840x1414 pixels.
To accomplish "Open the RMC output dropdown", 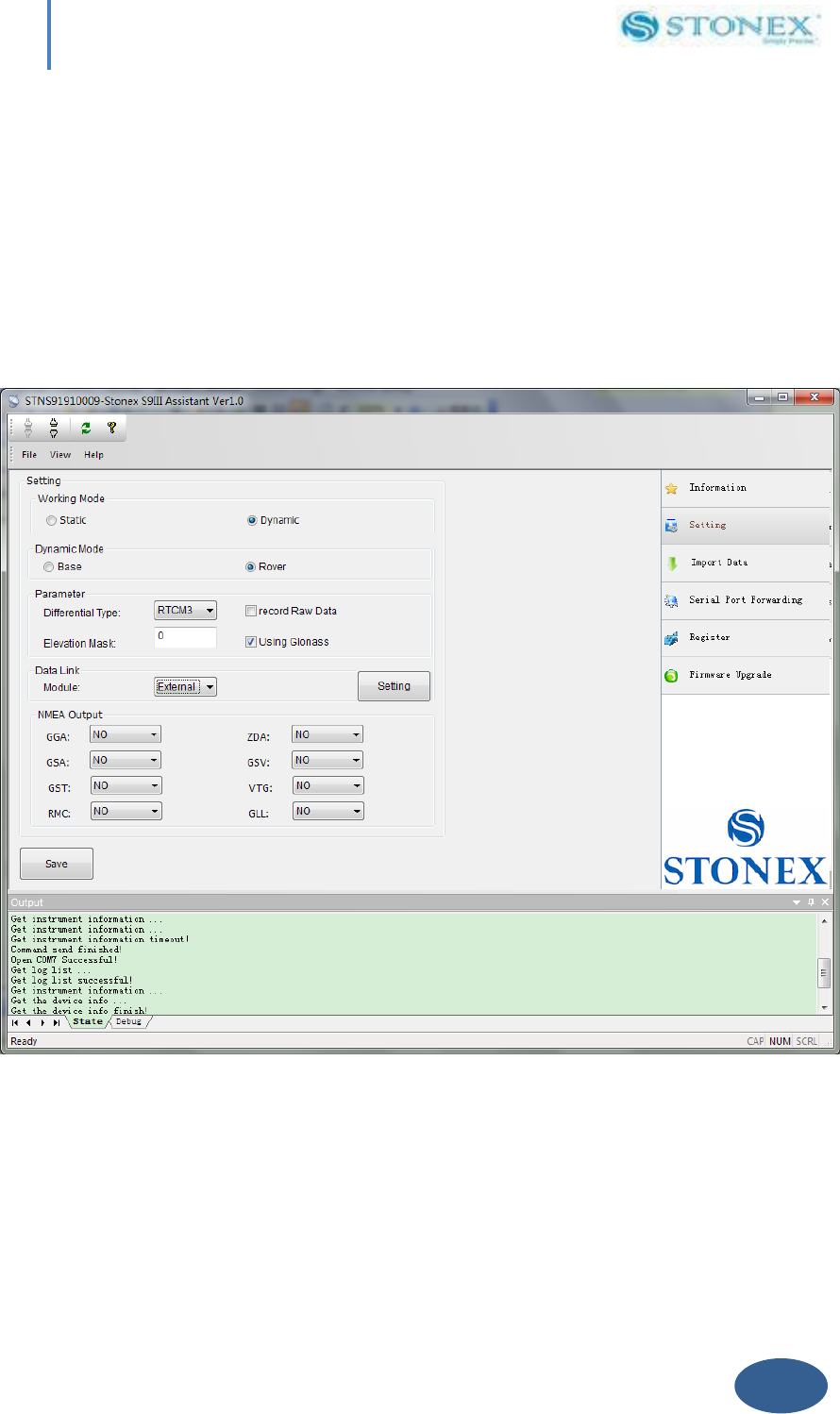I will click(126, 811).
